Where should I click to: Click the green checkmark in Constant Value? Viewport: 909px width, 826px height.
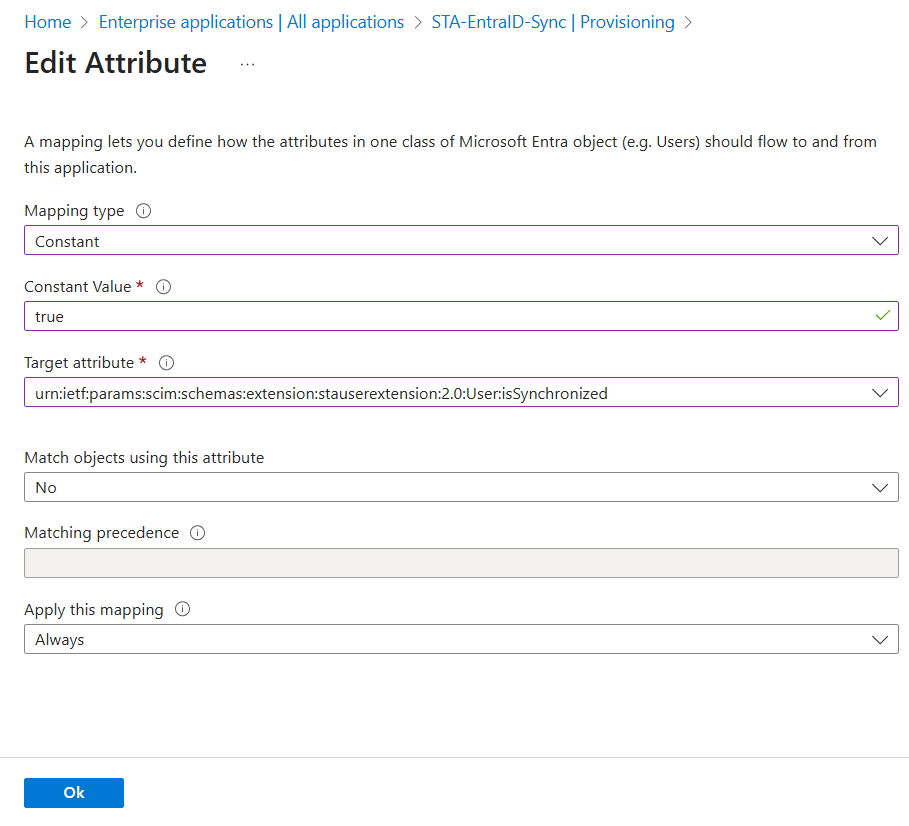881,316
